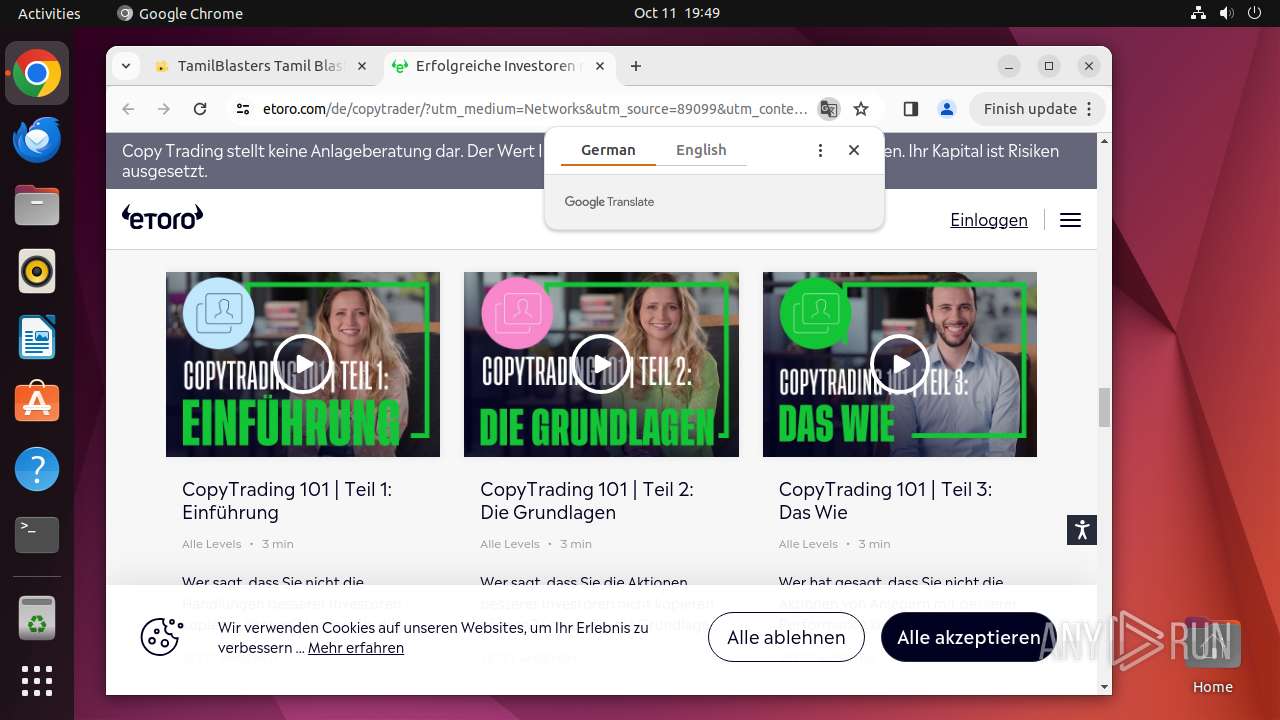The image size is (1280, 720).
Task: Close the Google Translate popup
Action: (x=854, y=150)
